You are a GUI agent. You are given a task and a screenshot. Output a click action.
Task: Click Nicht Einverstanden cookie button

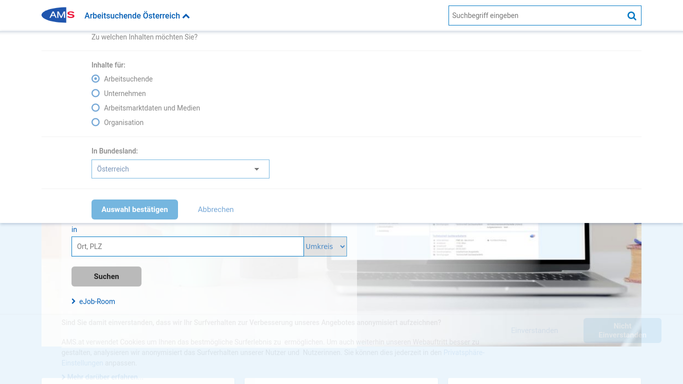[x=622, y=330]
